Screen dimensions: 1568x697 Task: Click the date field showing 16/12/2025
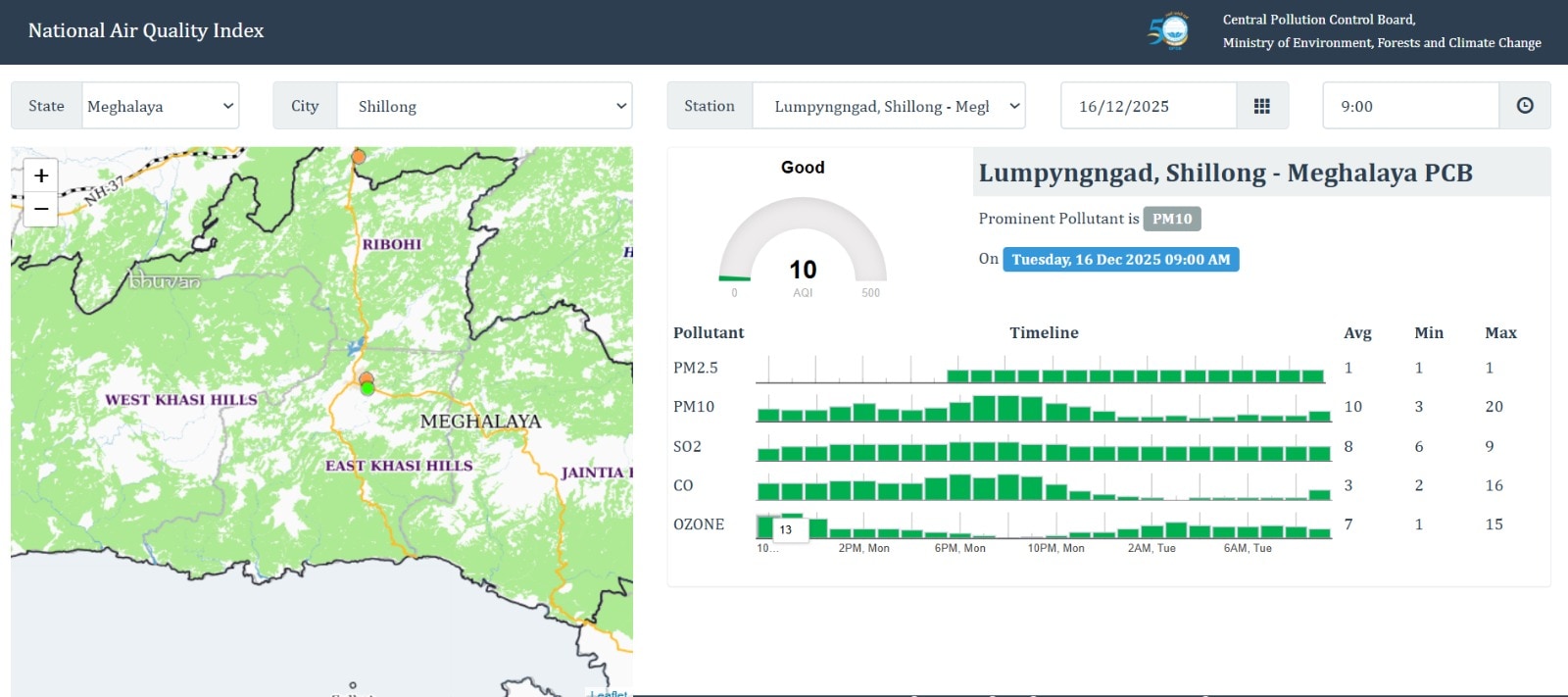click(x=1148, y=106)
